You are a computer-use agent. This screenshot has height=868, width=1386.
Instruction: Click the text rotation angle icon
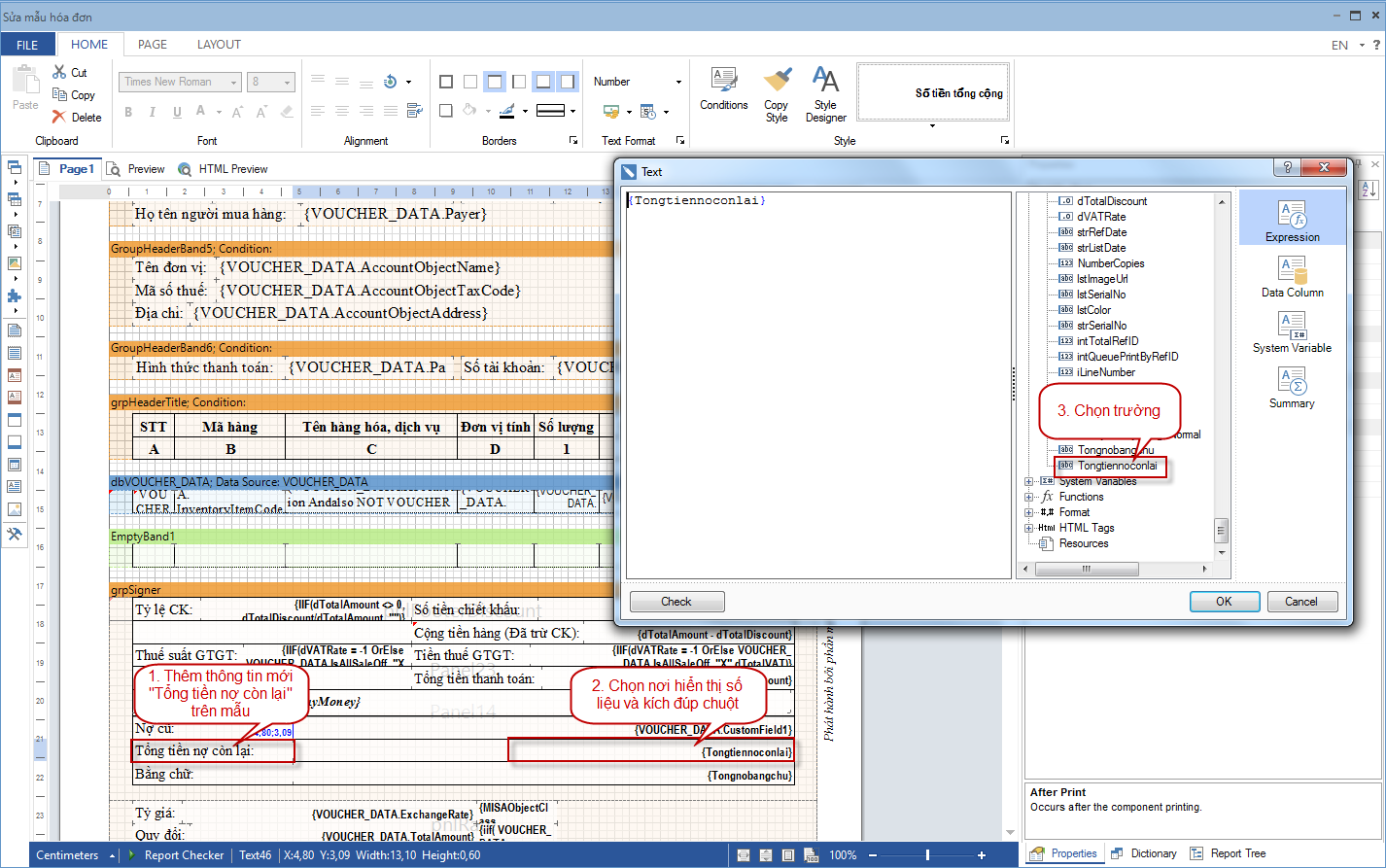click(x=391, y=82)
